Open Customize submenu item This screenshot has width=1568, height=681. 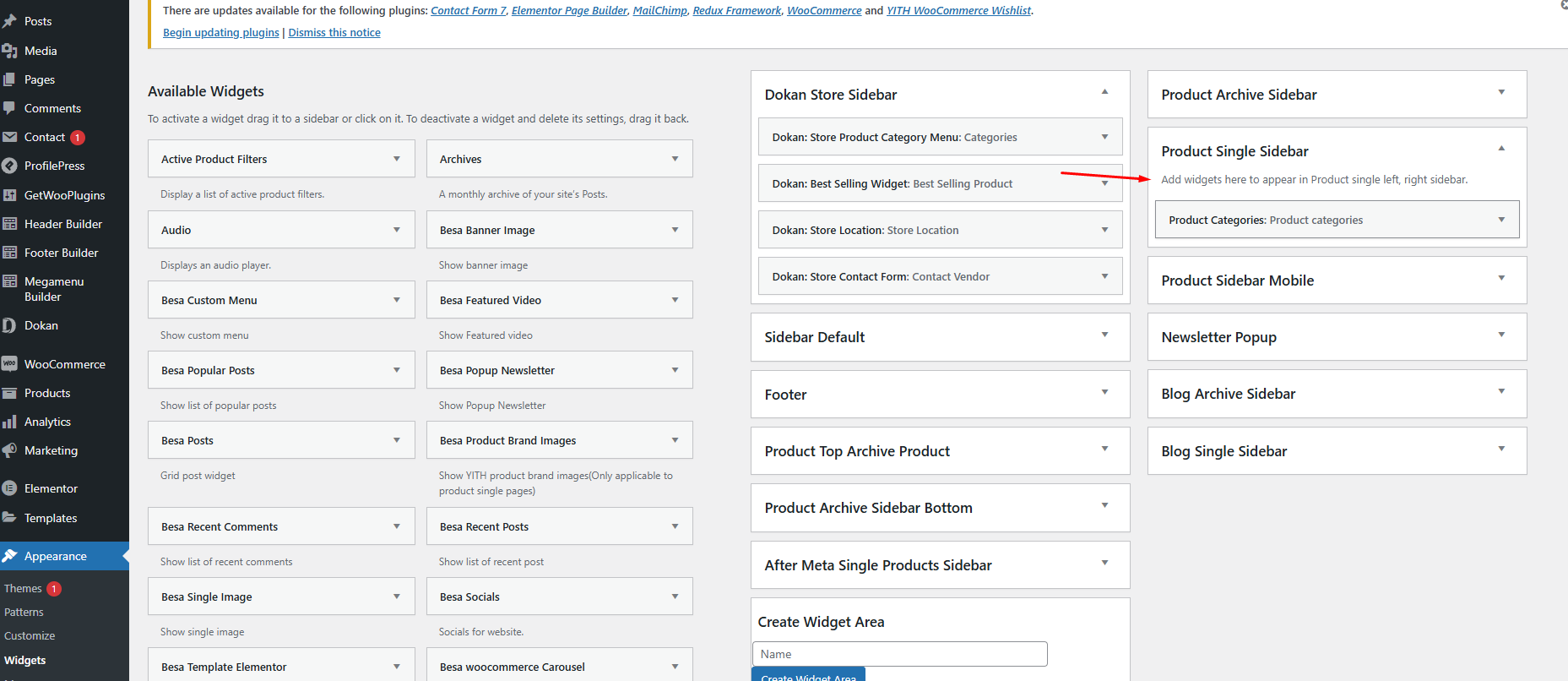pos(30,635)
